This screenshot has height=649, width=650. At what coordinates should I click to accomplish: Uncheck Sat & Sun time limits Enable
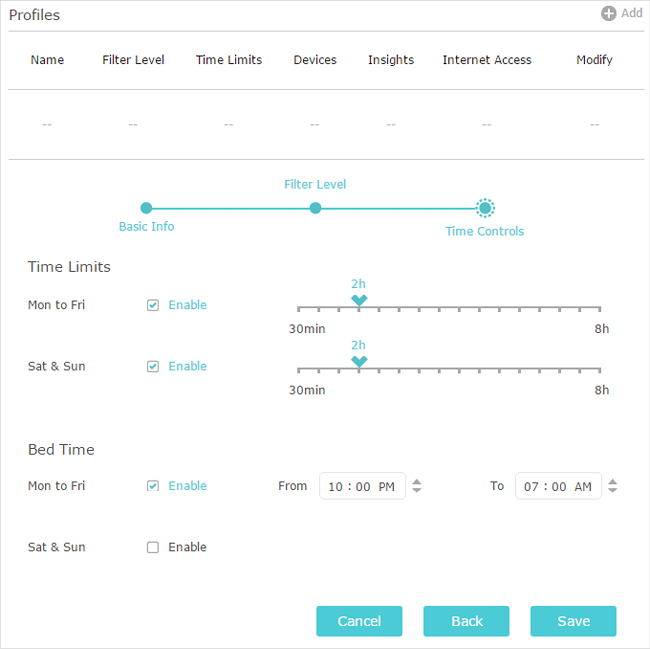153,366
